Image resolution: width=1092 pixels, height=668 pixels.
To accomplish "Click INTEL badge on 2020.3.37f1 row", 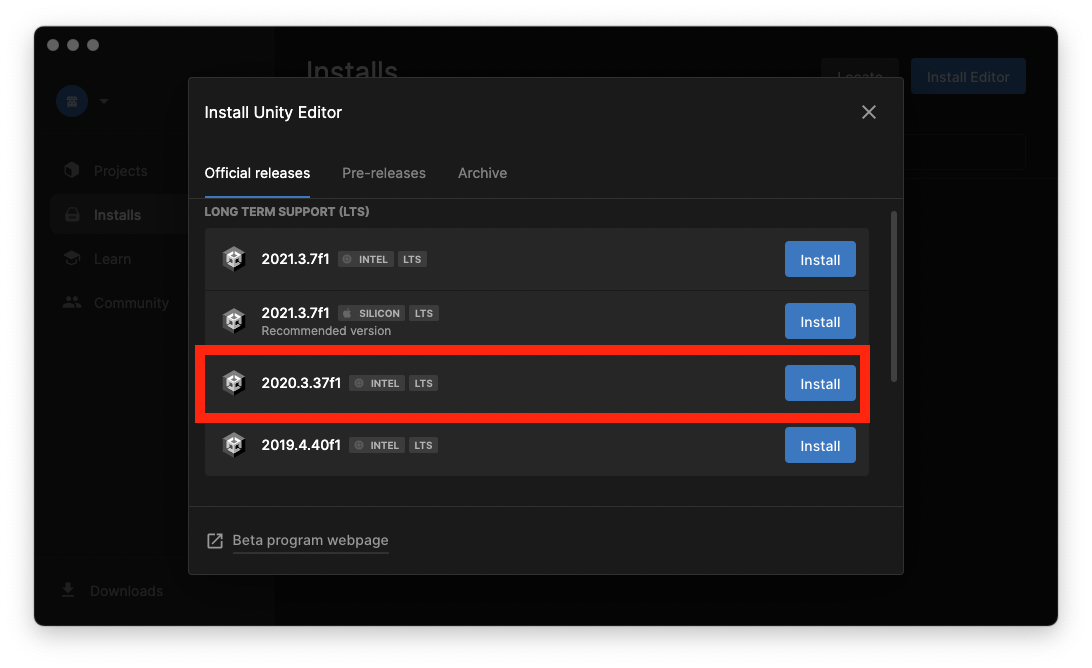I will click(377, 383).
